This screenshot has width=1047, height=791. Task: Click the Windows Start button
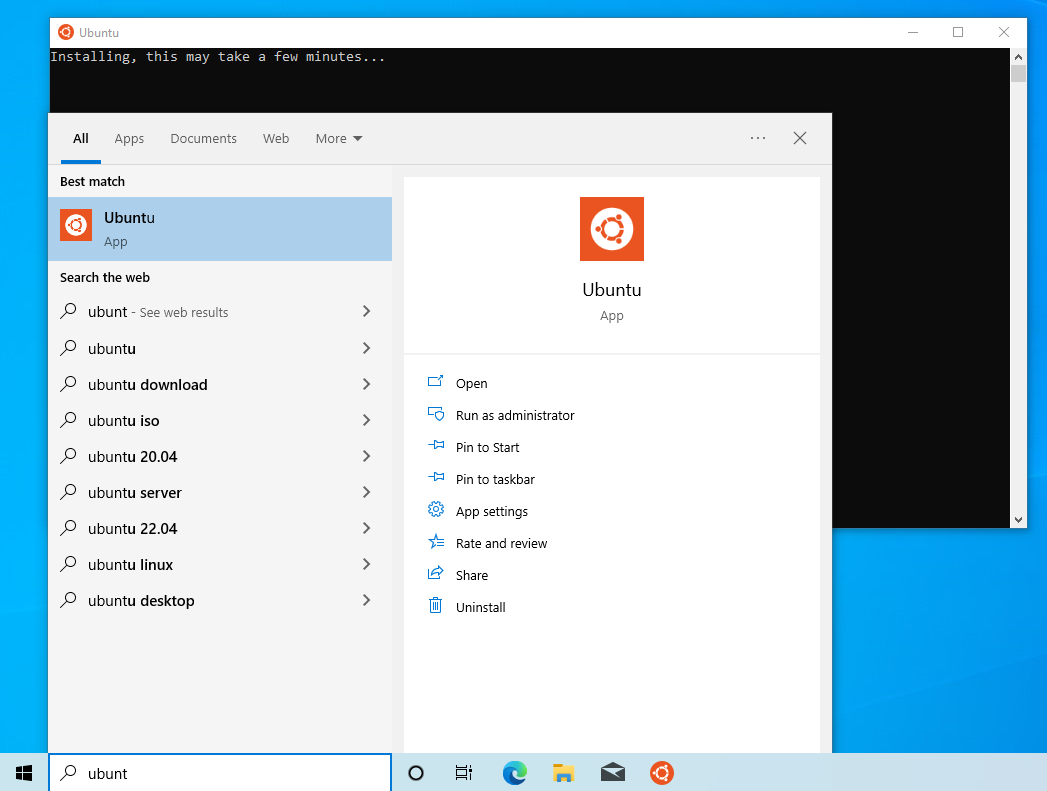pyautogui.click(x=24, y=772)
